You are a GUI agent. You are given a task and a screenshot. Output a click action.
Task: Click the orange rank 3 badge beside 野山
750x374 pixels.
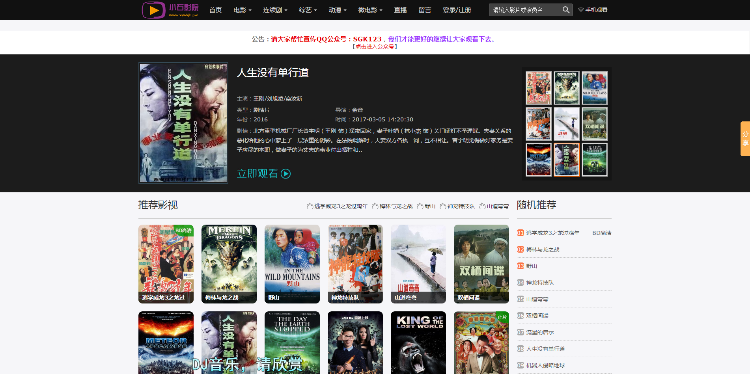tap(520, 266)
